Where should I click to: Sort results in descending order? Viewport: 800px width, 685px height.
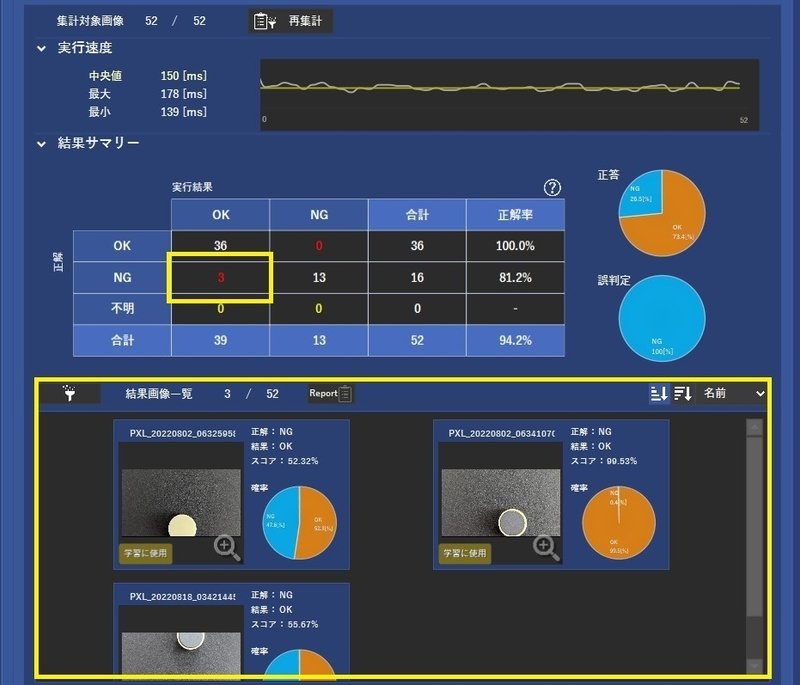pos(683,393)
